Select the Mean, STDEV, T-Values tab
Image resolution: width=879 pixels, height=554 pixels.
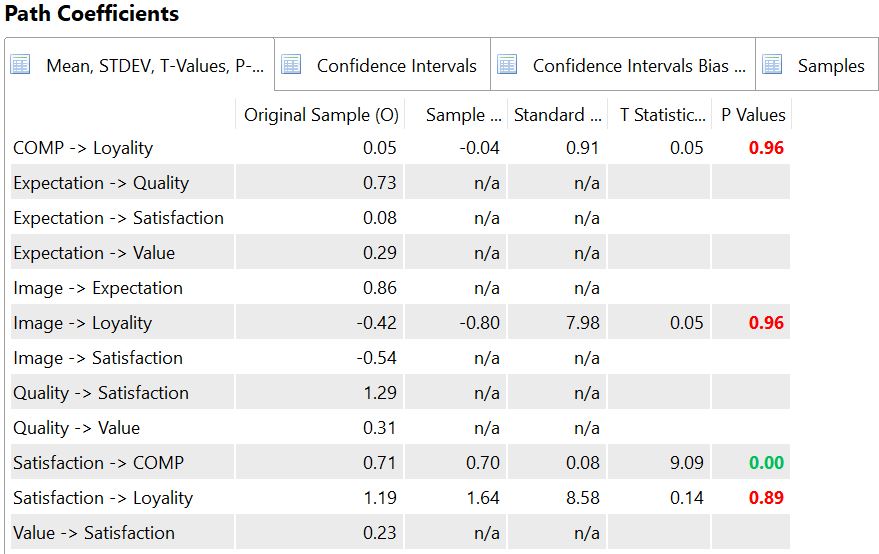pos(154,66)
